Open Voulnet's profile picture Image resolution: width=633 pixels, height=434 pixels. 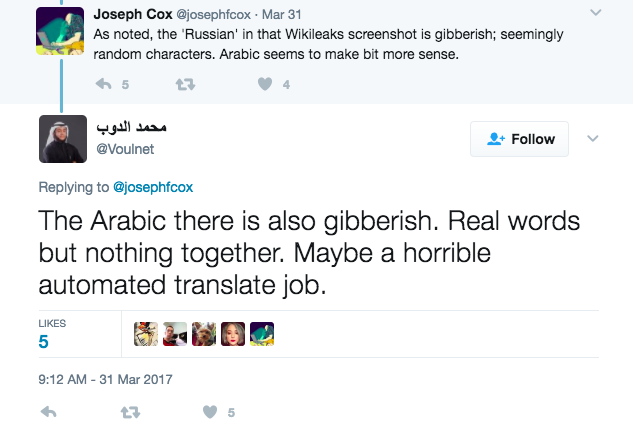(x=63, y=138)
